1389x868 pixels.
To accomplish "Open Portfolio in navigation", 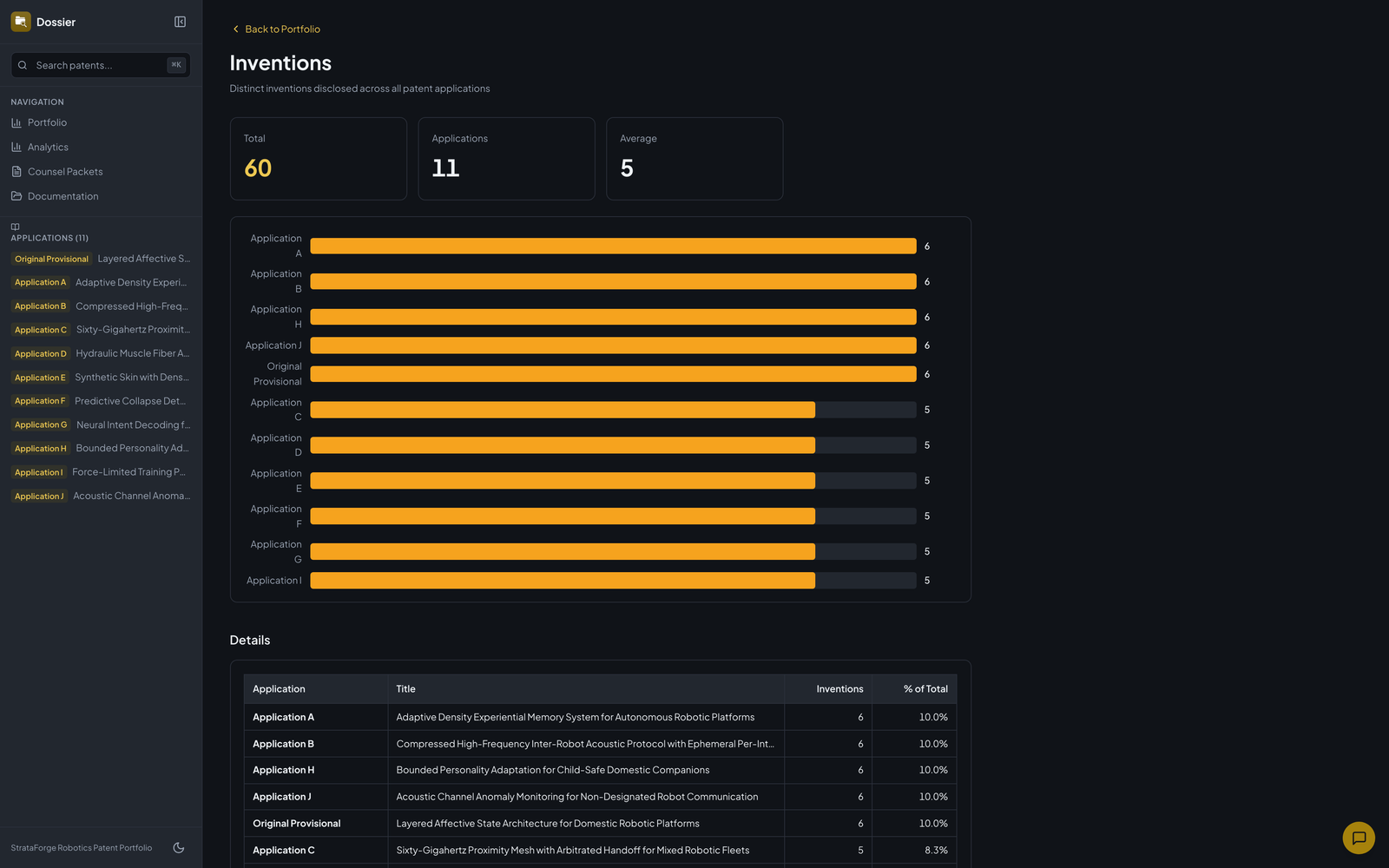I will point(101,122).
